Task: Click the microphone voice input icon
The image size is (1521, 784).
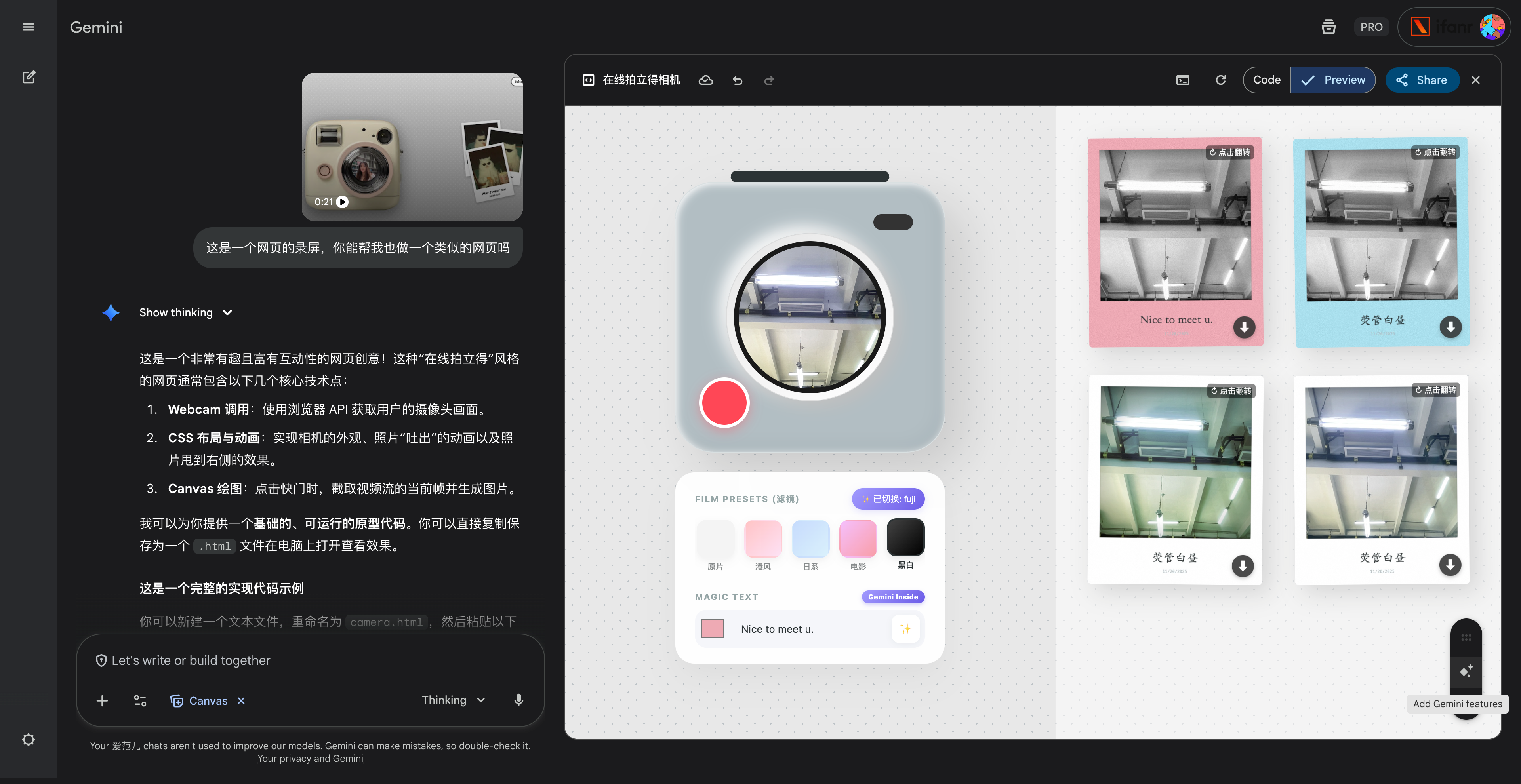Action: (x=518, y=700)
